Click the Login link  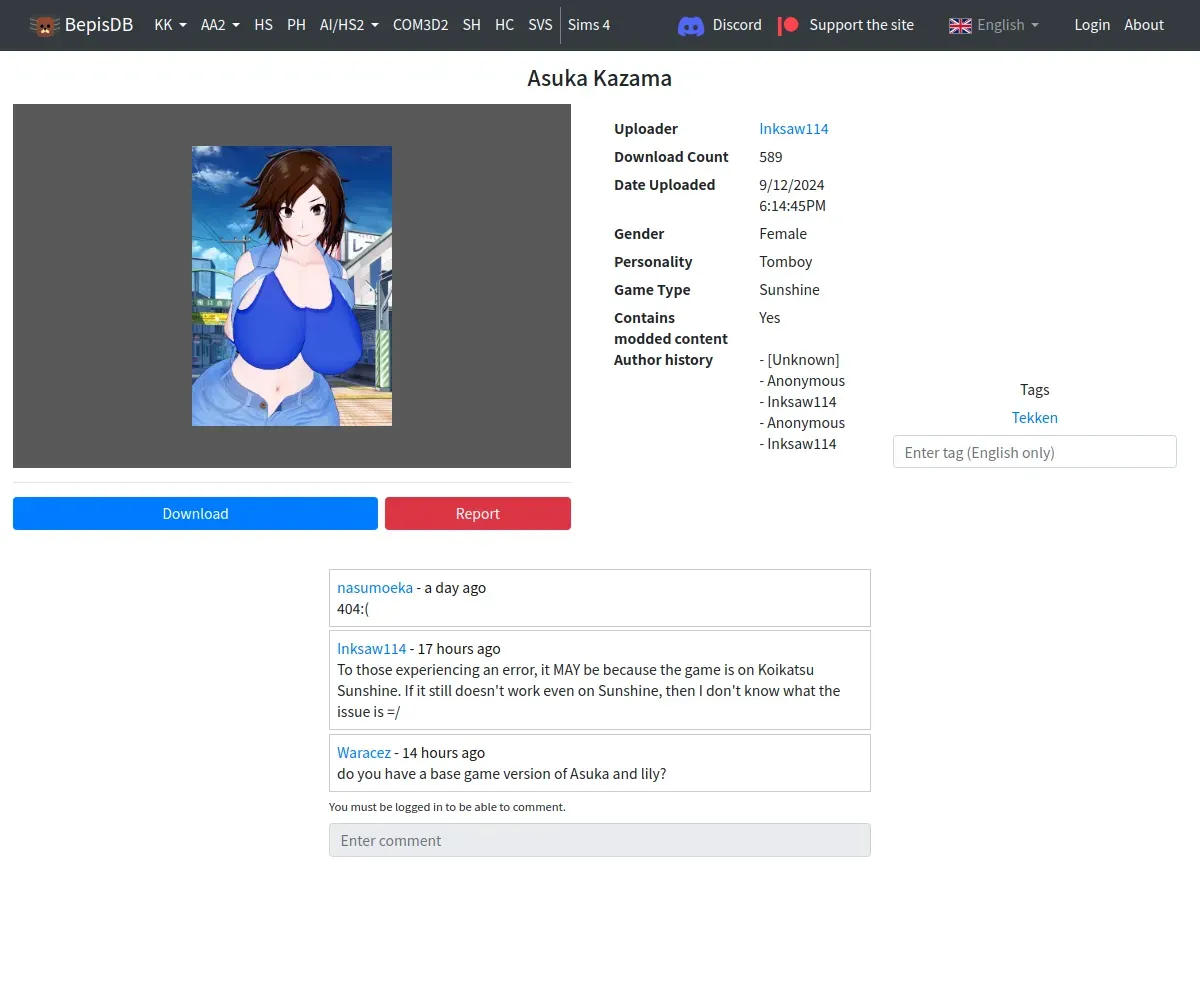(1092, 25)
